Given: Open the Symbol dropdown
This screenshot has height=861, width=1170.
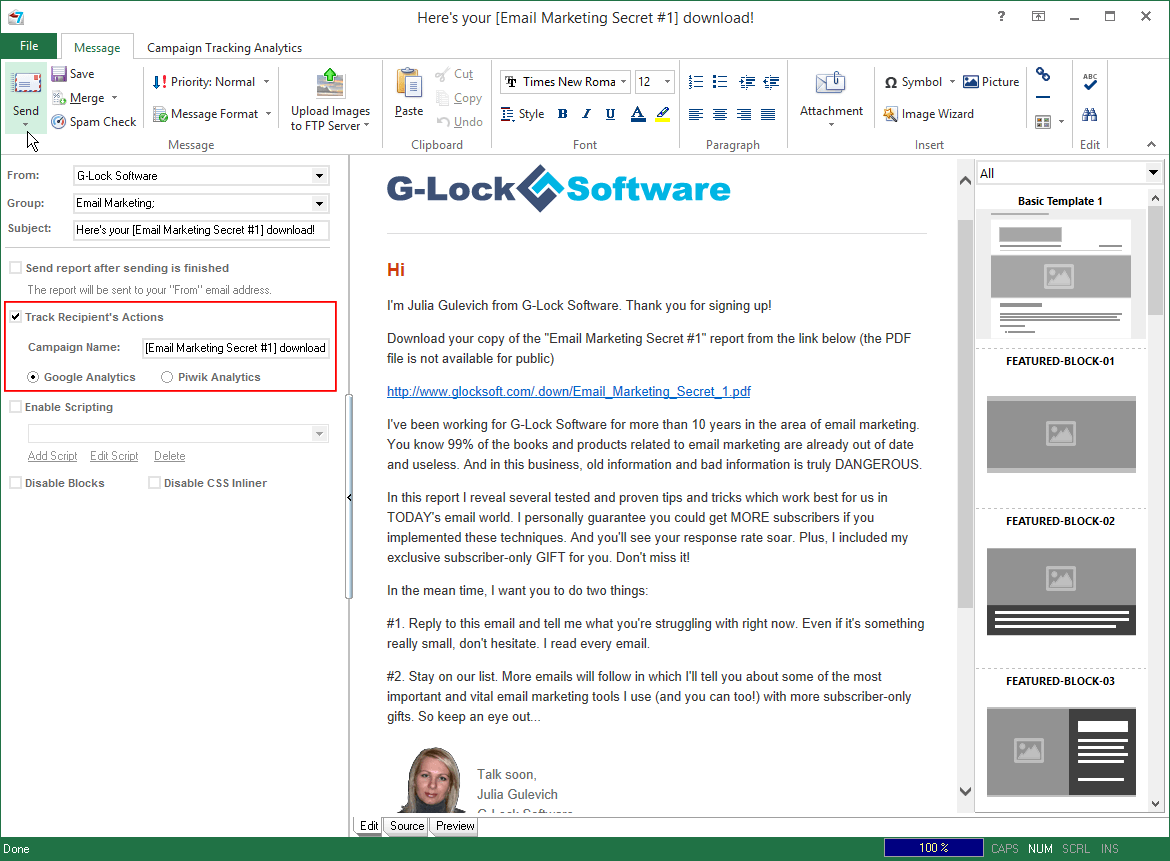Looking at the screenshot, I should tap(952, 82).
